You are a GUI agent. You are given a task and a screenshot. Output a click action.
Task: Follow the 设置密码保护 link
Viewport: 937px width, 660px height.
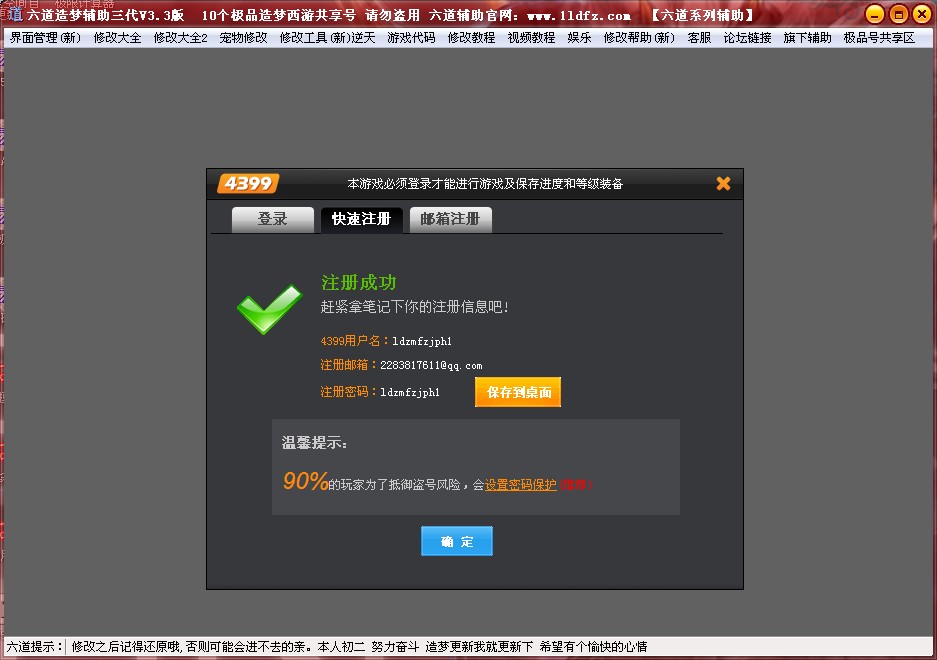point(521,484)
